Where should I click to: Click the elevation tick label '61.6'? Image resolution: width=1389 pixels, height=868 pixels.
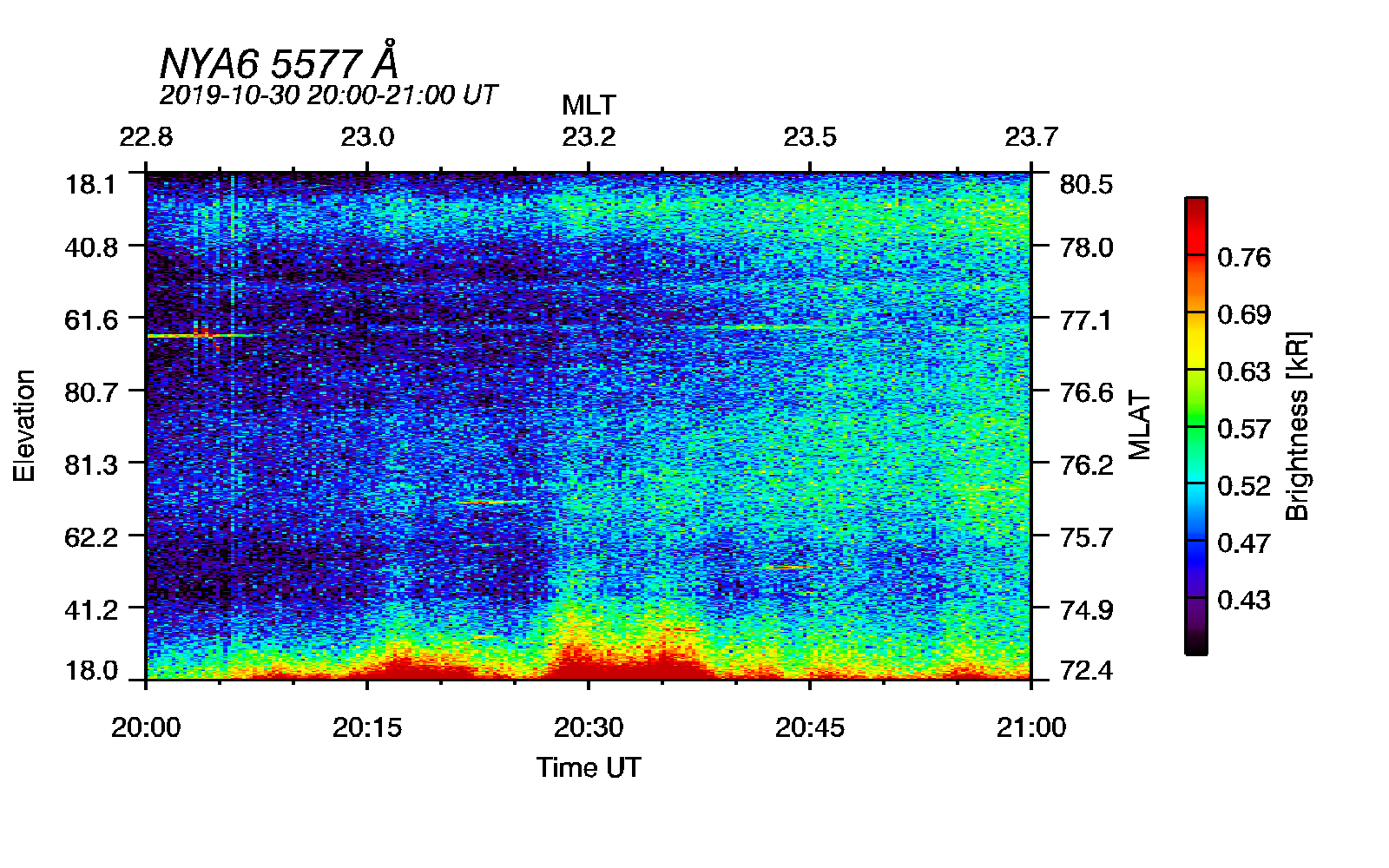(x=90, y=320)
